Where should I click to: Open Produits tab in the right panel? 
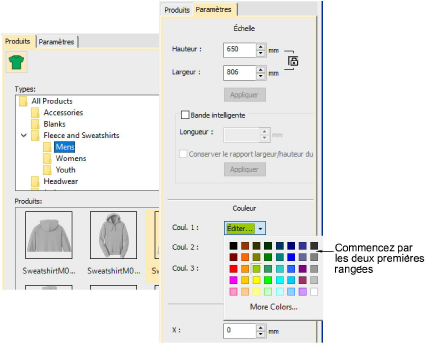177,10
